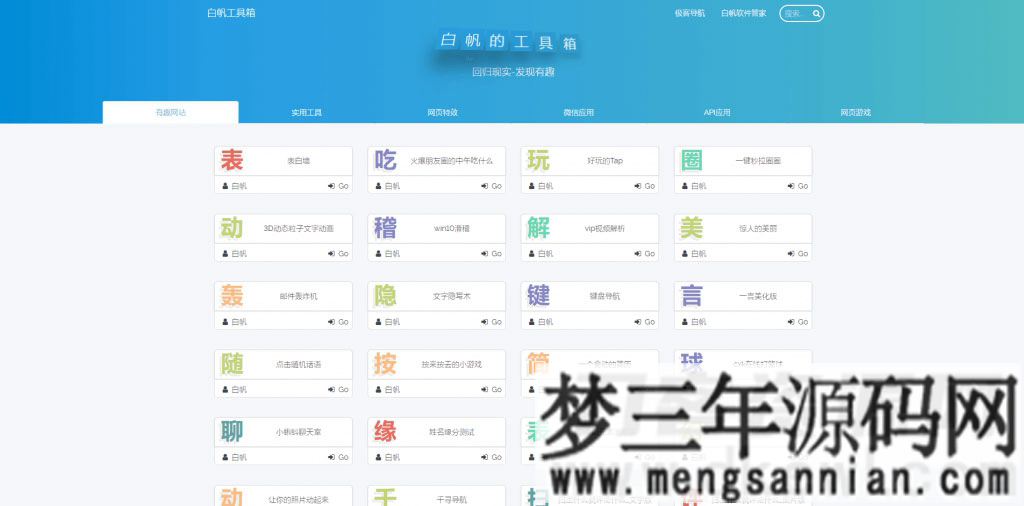1024x506 pixels.
Task: Click the orange 按 character icon
Action: (x=385, y=364)
